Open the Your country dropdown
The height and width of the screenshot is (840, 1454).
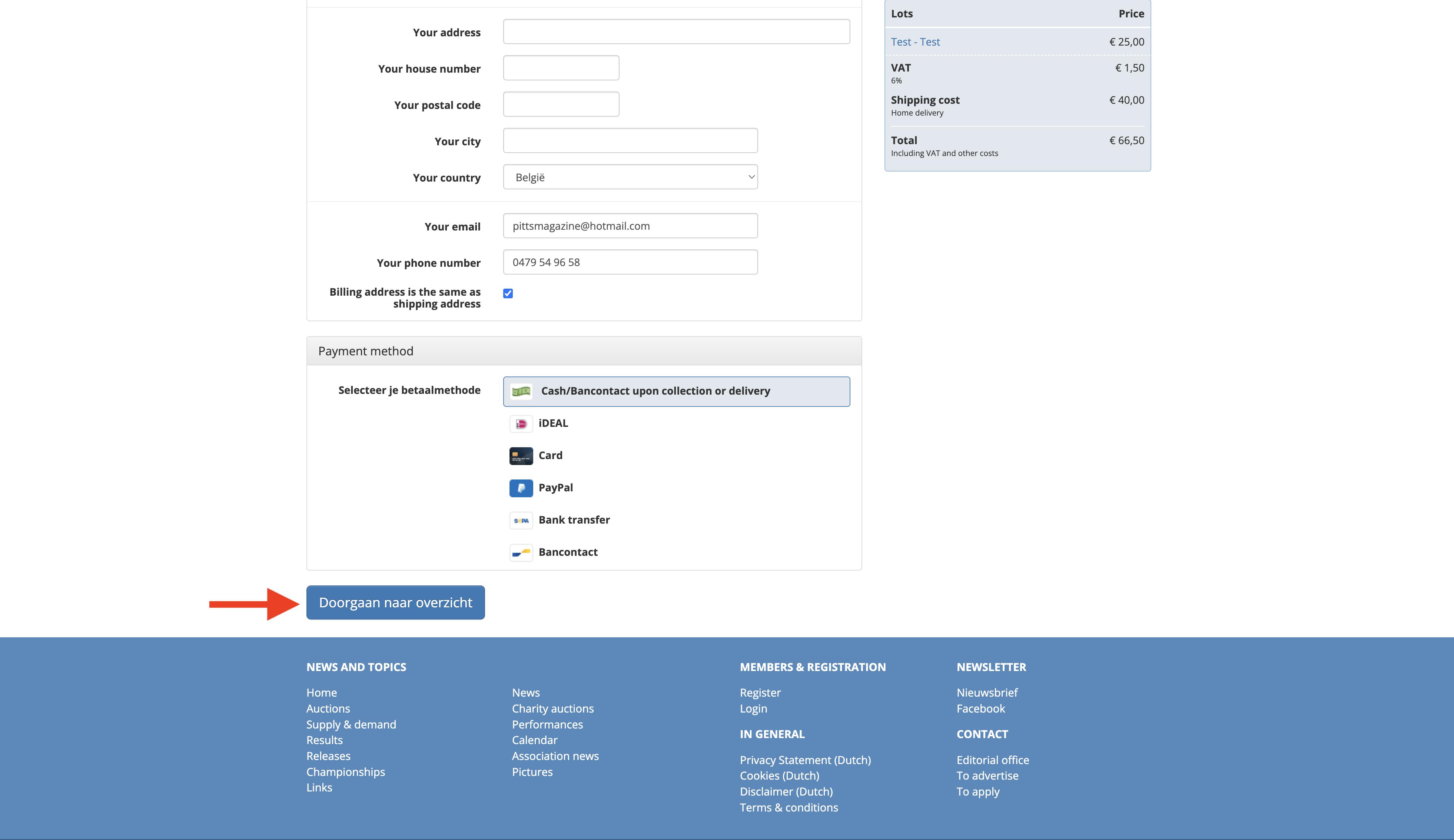(630, 177)
